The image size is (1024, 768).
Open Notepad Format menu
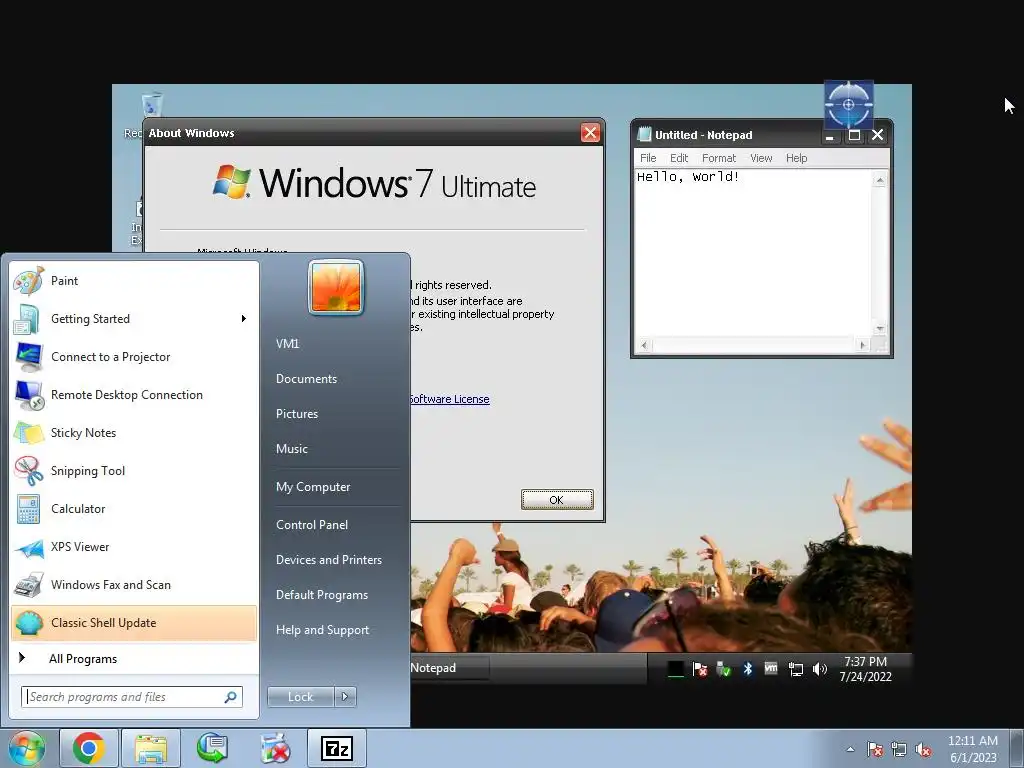pyautogui.click(x=718, y=158)
